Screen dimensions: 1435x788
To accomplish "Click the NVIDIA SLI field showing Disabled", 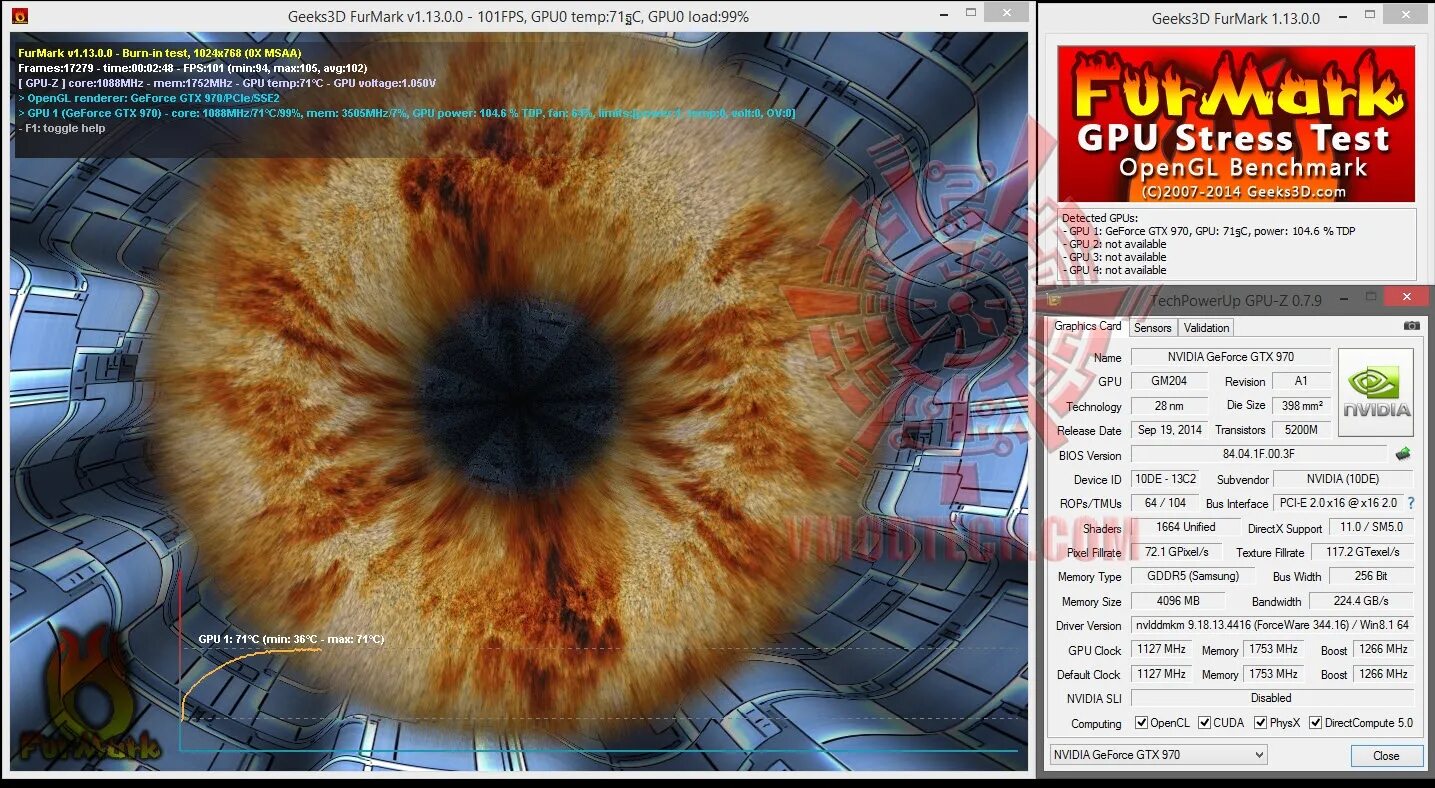I will coord(1272,698).
